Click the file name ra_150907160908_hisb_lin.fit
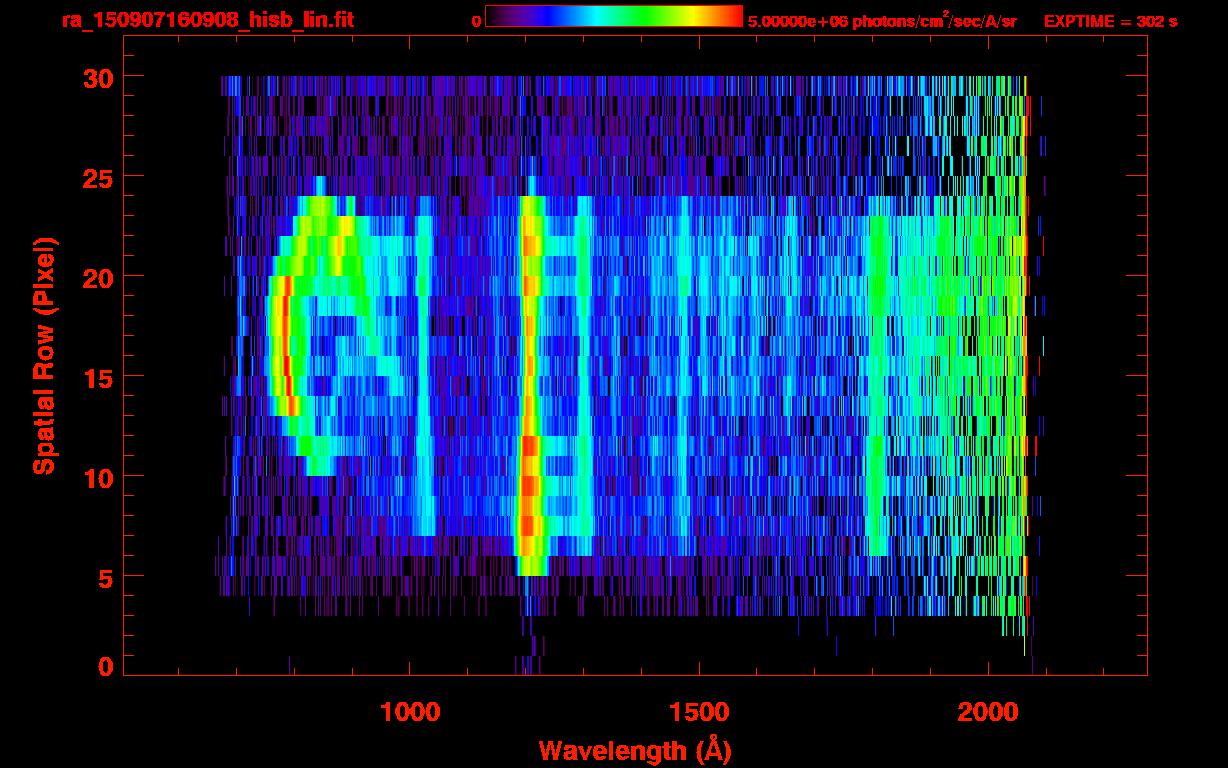1228x768 pixels. coord(207,20)
